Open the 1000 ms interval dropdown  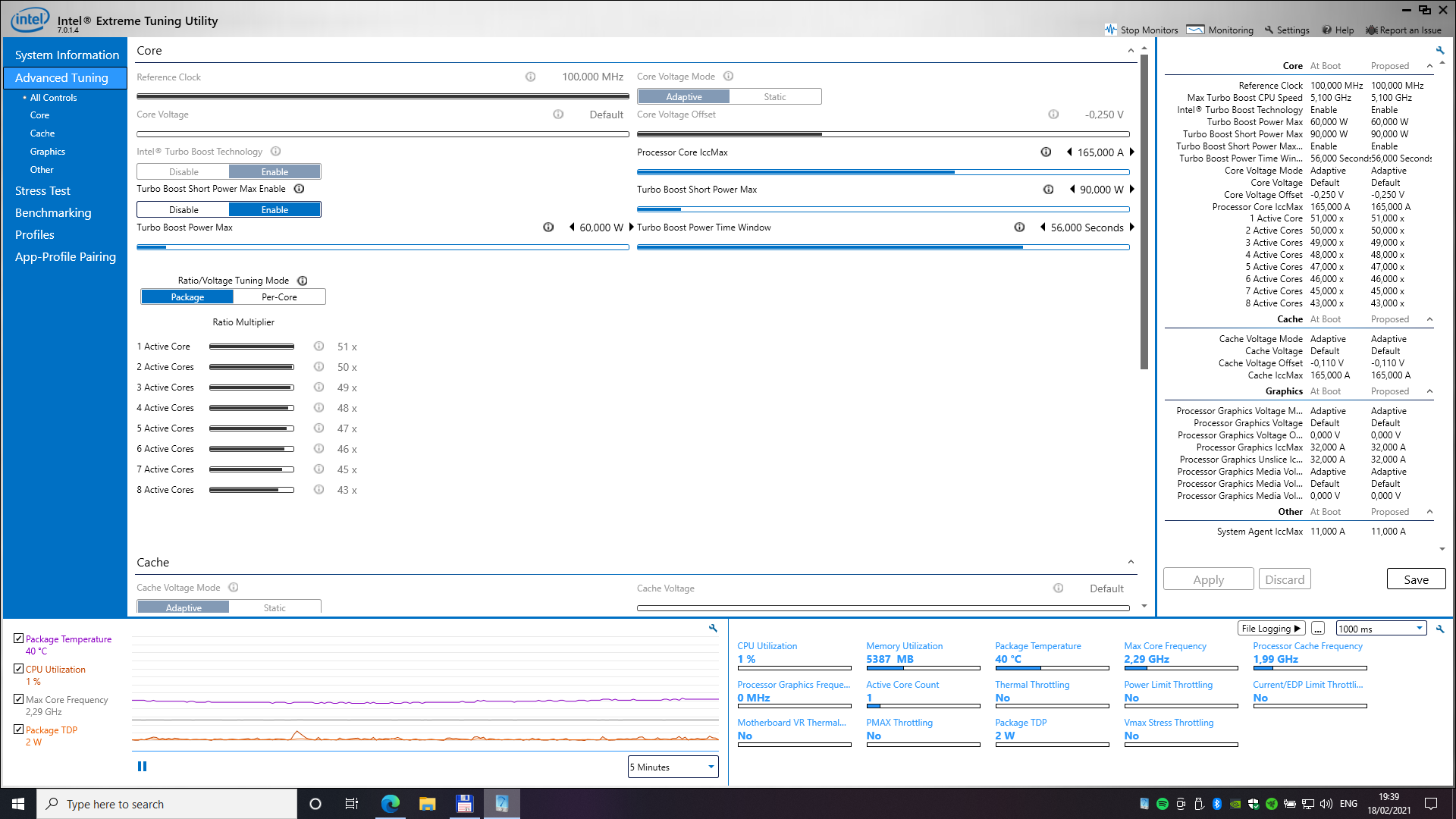[x=1381, y=629]
